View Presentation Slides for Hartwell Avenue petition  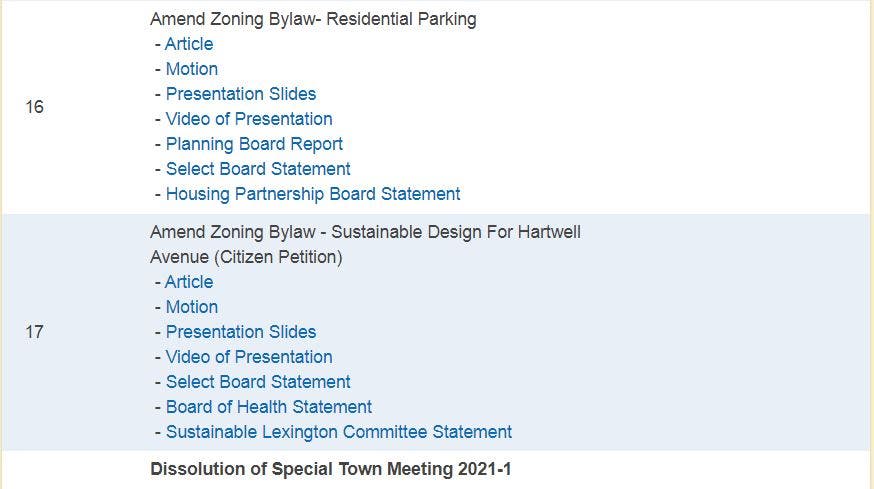click(240, 332)
